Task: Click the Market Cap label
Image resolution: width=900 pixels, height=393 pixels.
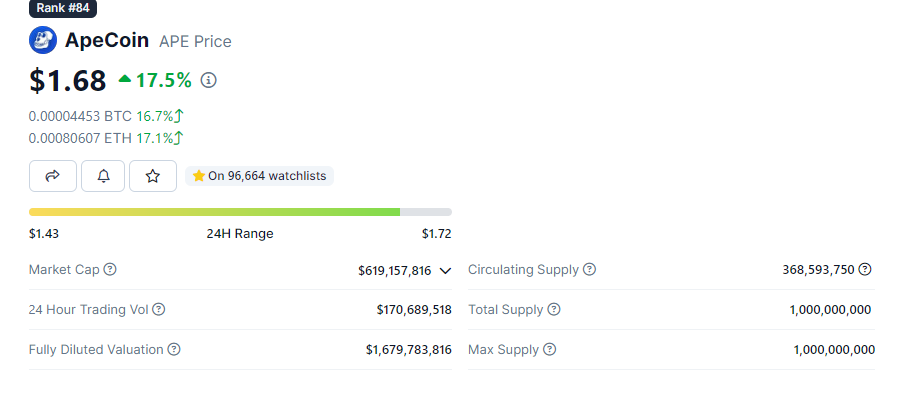Action: click(x=64, y=269)
